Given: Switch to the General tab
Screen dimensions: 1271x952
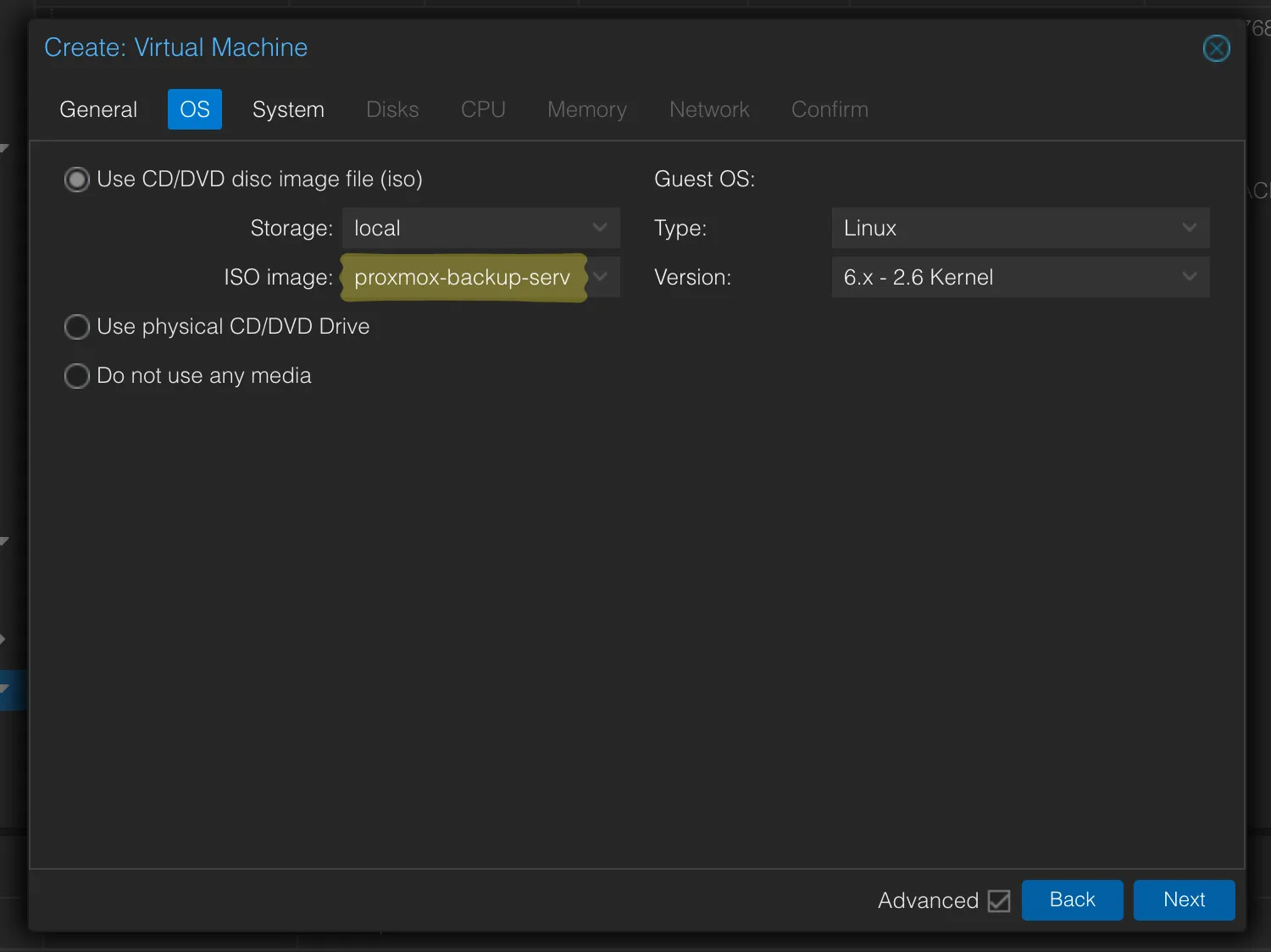Looking at the screenshot, I should coord(98,109).
